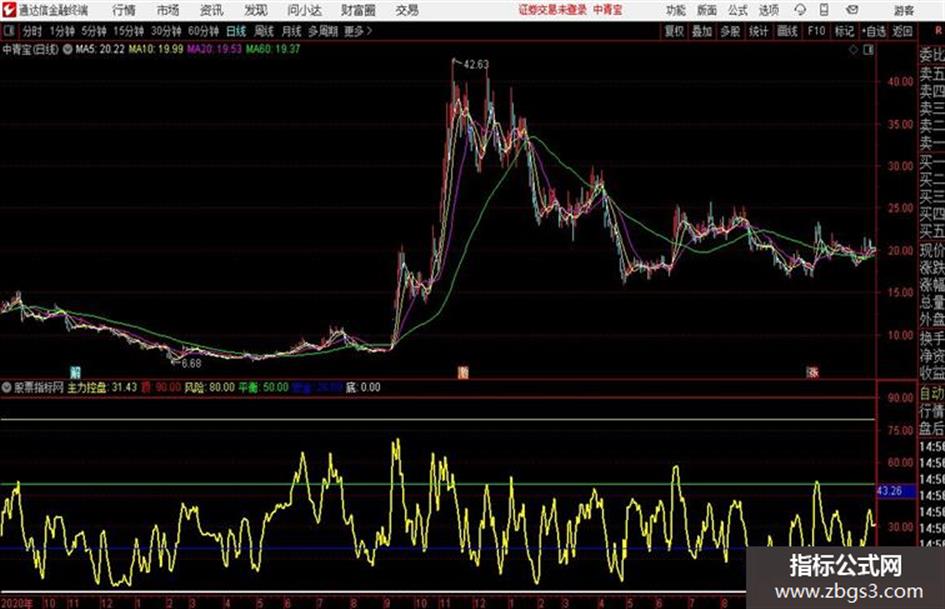Image resolution: width=945 pixels, height=609 pixels.
Task: Switch to the 周线 weekly tab
Action: [x=264, y=31]
